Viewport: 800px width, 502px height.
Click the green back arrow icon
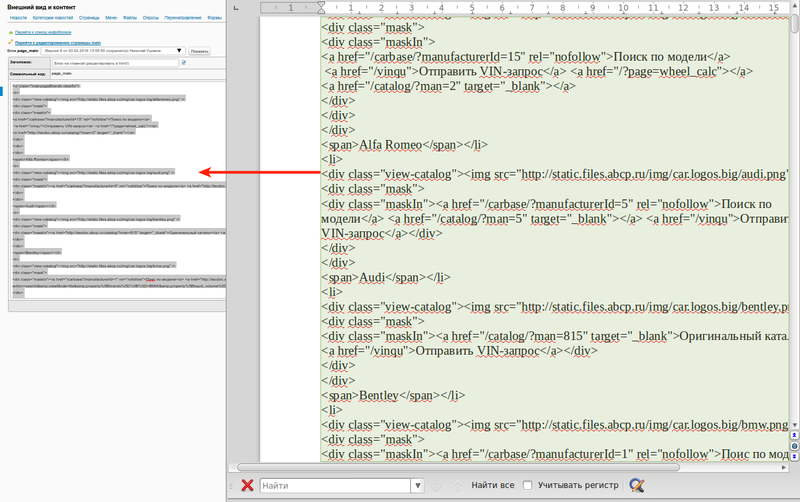11,33
